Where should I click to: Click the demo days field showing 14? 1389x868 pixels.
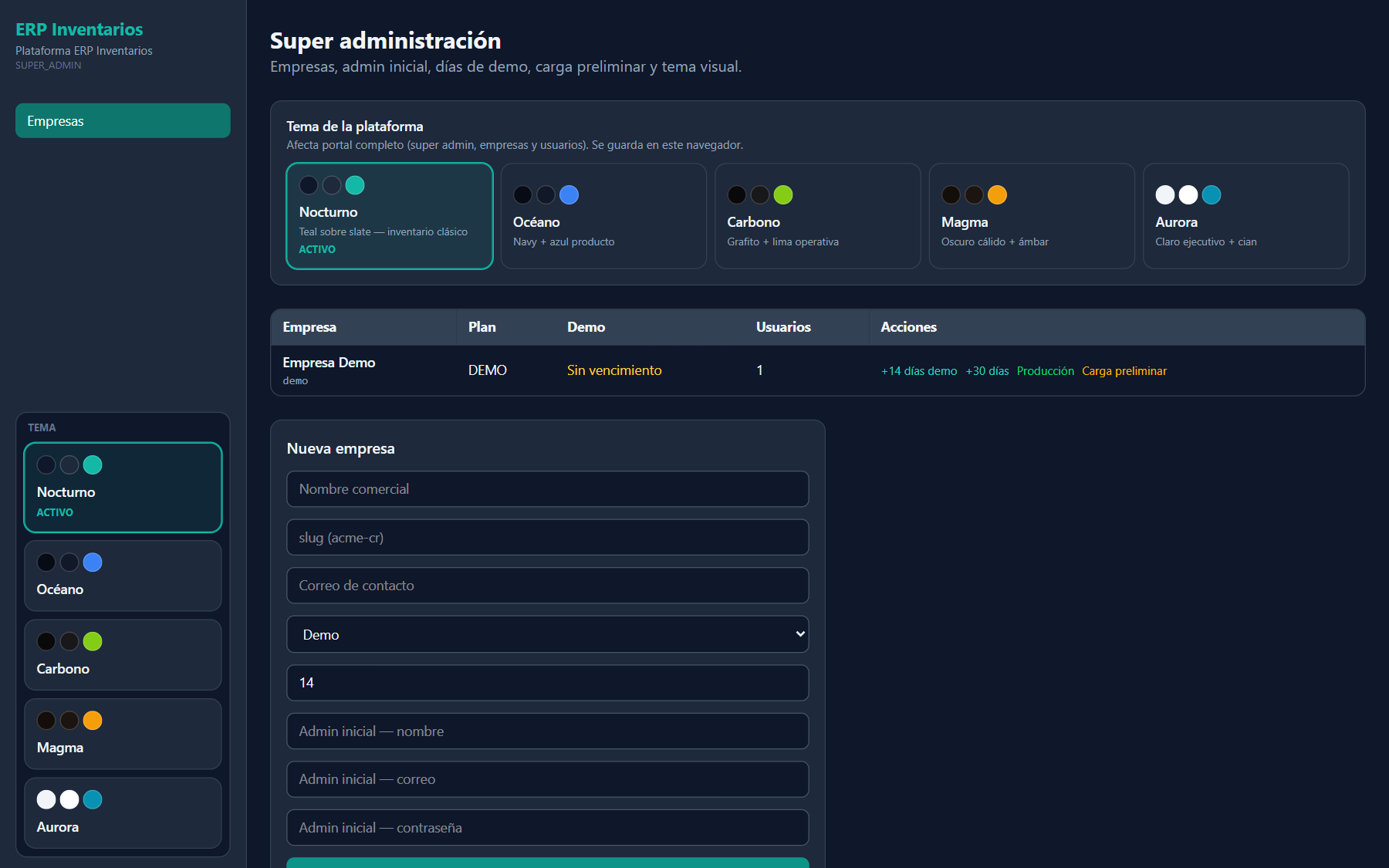coord(548,683)
